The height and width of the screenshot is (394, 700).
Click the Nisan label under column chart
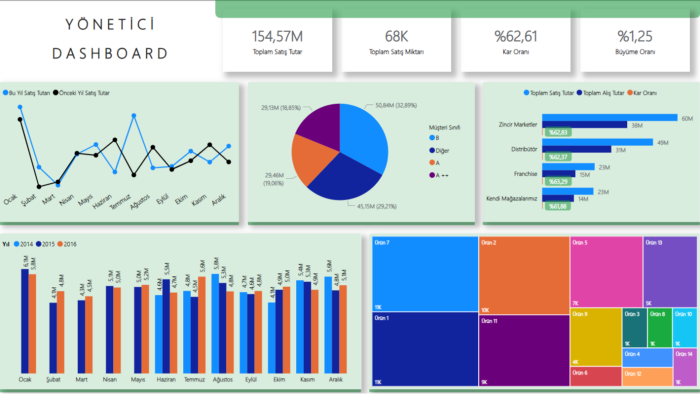(x=110, y=379)
